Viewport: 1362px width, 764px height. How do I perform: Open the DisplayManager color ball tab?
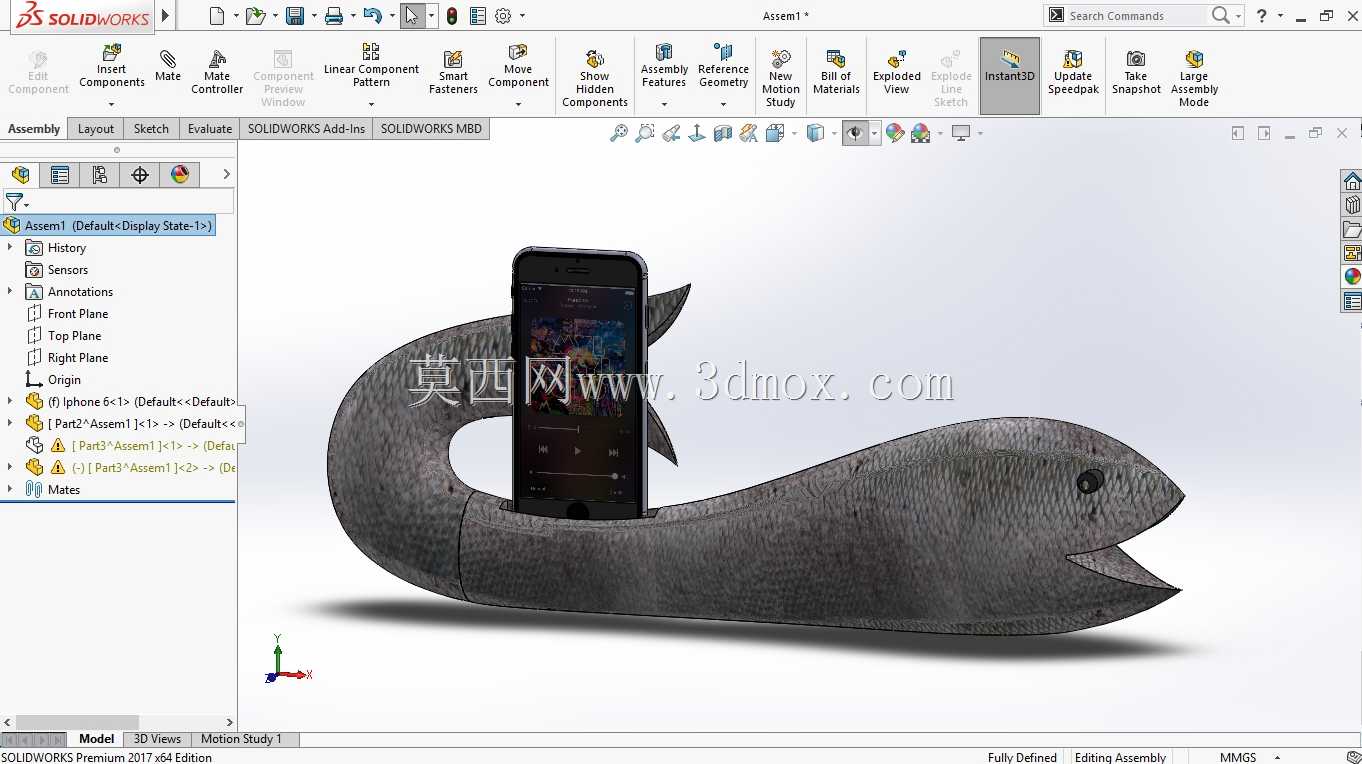[x=180, y=175]
